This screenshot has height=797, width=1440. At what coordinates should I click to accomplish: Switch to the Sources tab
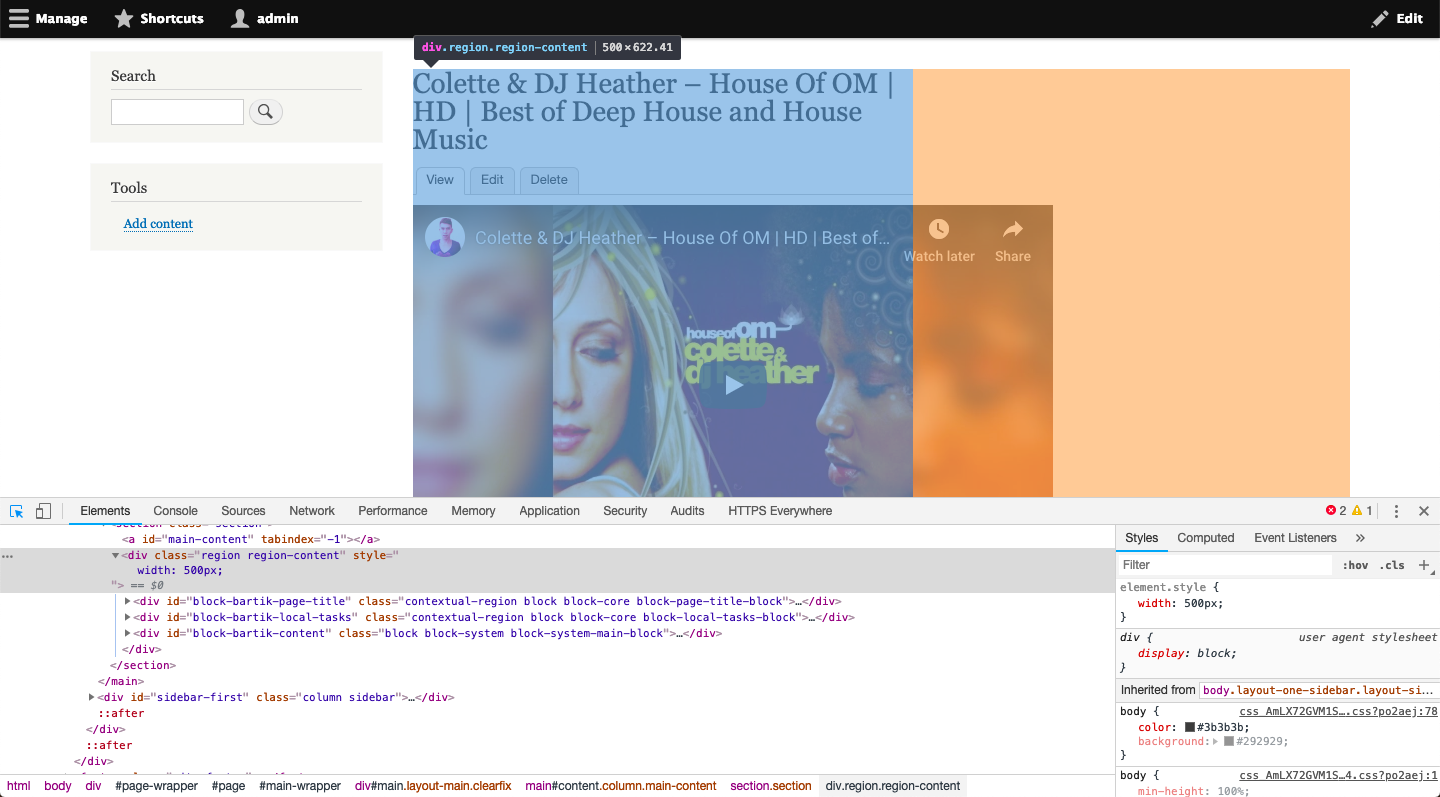(x=243, y=511)
